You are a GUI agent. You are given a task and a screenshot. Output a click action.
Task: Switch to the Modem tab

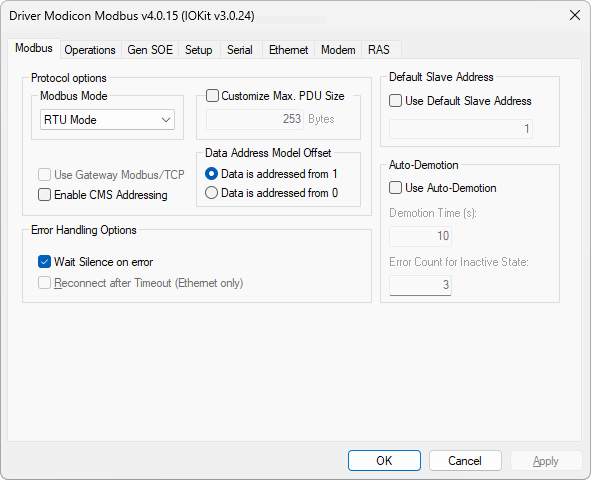(338, 50)
